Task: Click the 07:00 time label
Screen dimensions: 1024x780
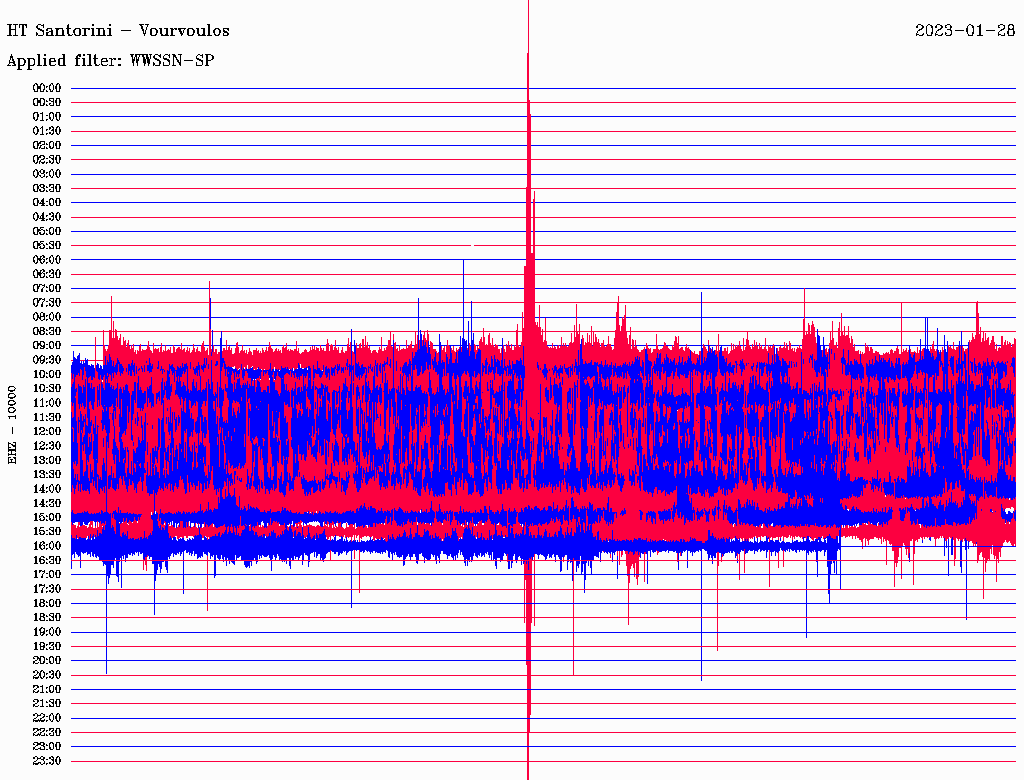Action: [47, 289]
